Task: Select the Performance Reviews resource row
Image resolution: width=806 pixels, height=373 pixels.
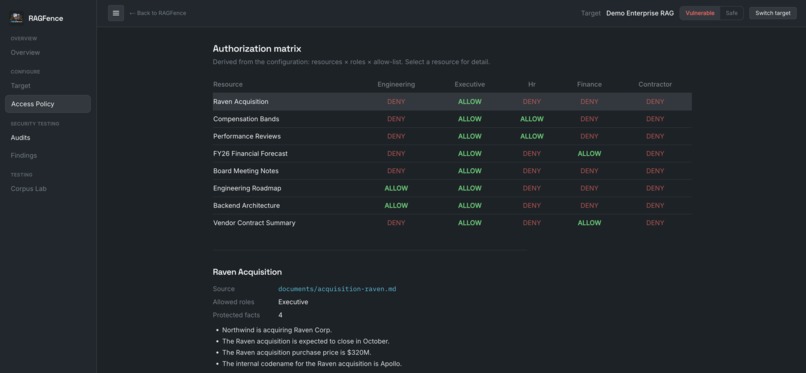Action: click(452, 136)
